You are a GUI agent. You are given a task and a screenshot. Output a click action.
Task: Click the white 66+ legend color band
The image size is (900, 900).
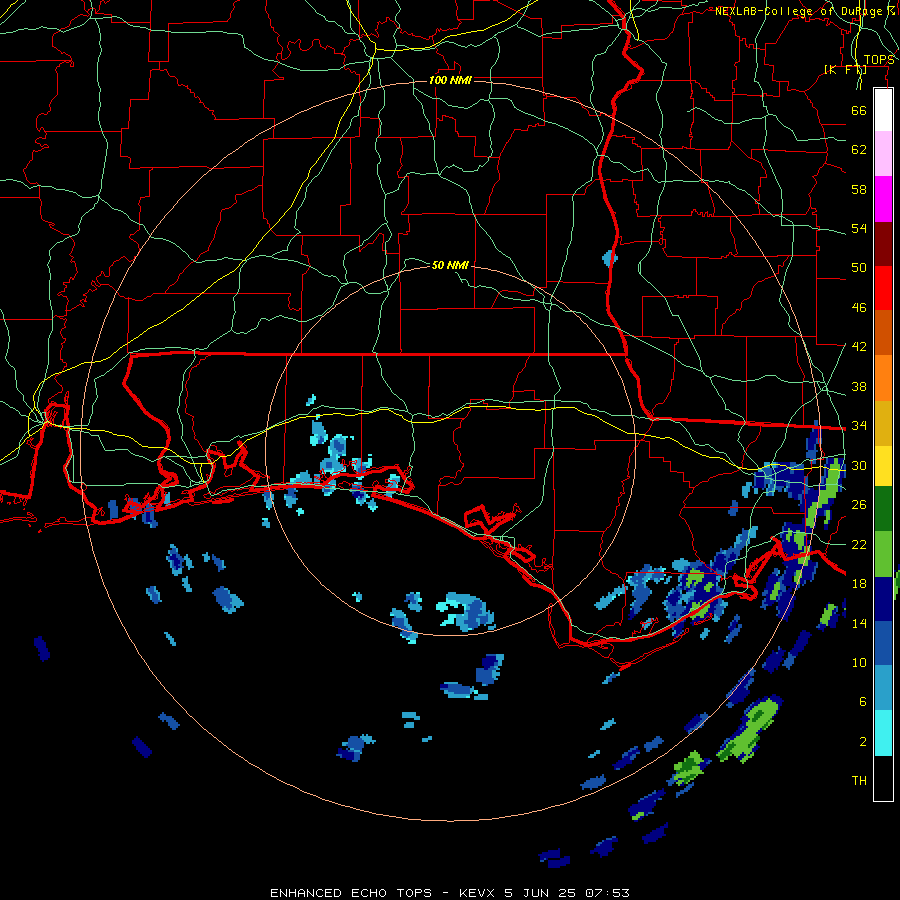point(883,110)
